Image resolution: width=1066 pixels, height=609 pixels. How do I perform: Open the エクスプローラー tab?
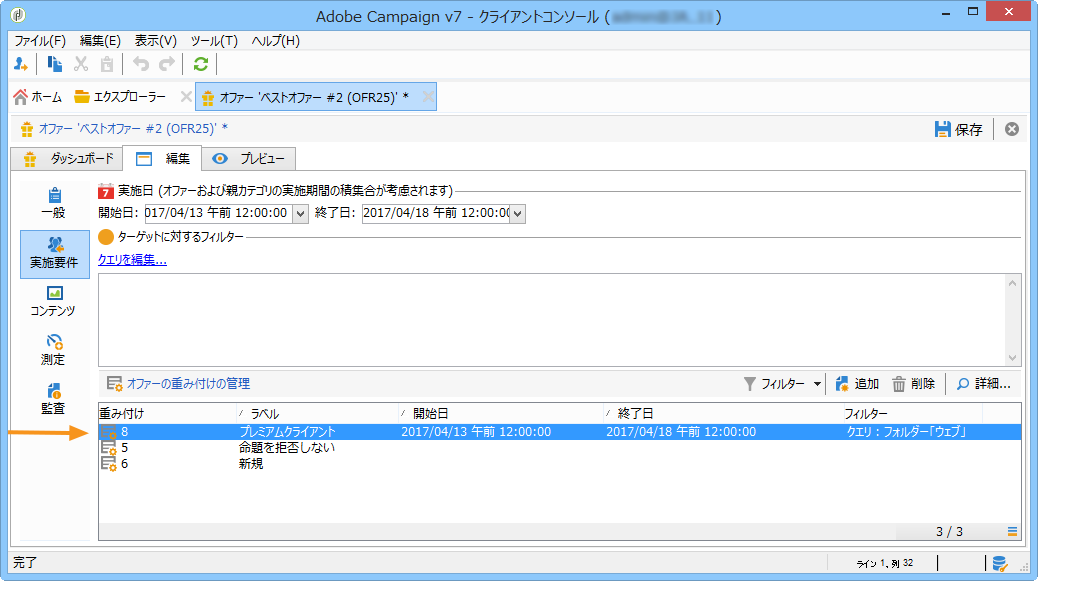[120, 97]
